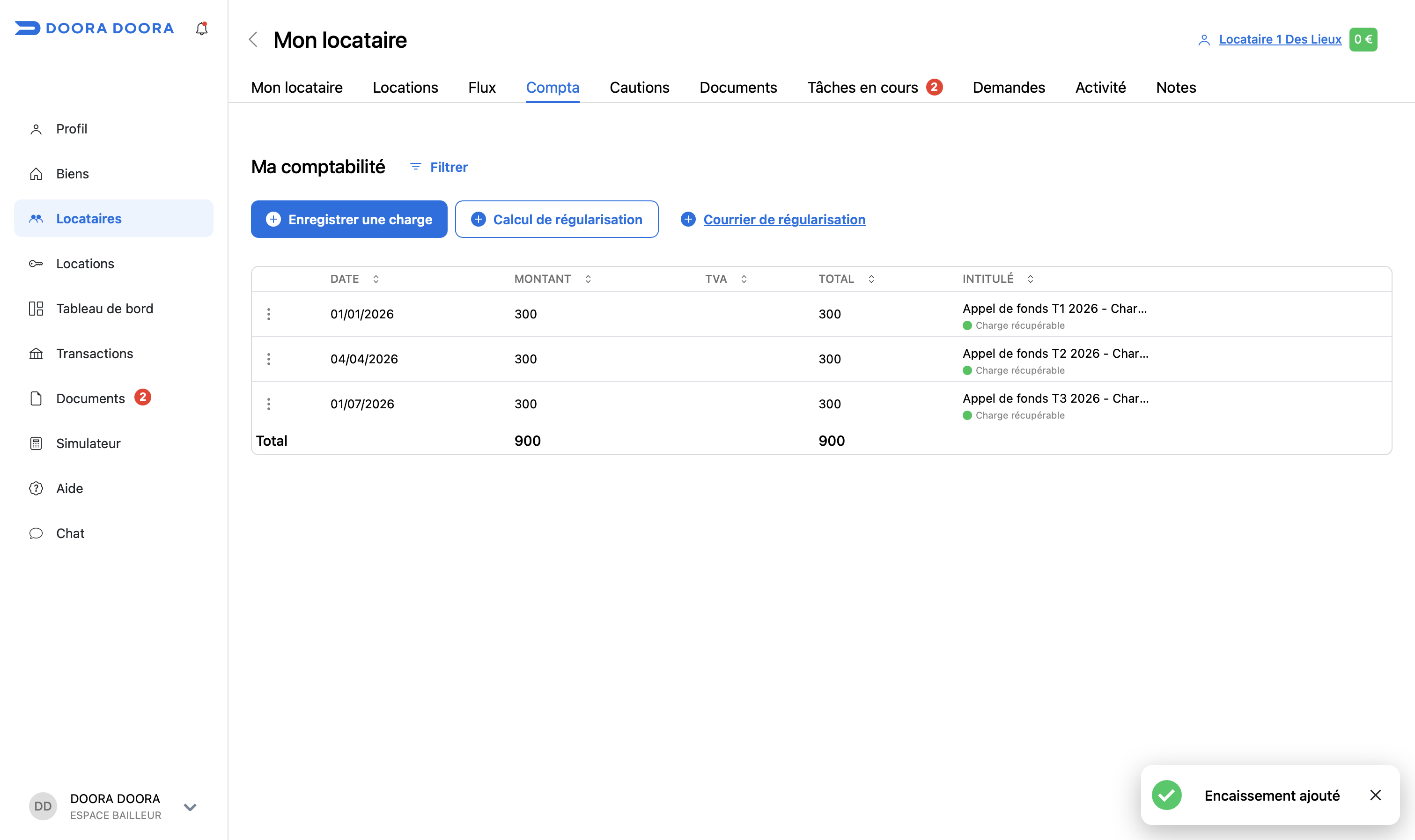Screen dimensions: 1415x840
Task: Click Enregistrer une charge
Action: (349, 219)
